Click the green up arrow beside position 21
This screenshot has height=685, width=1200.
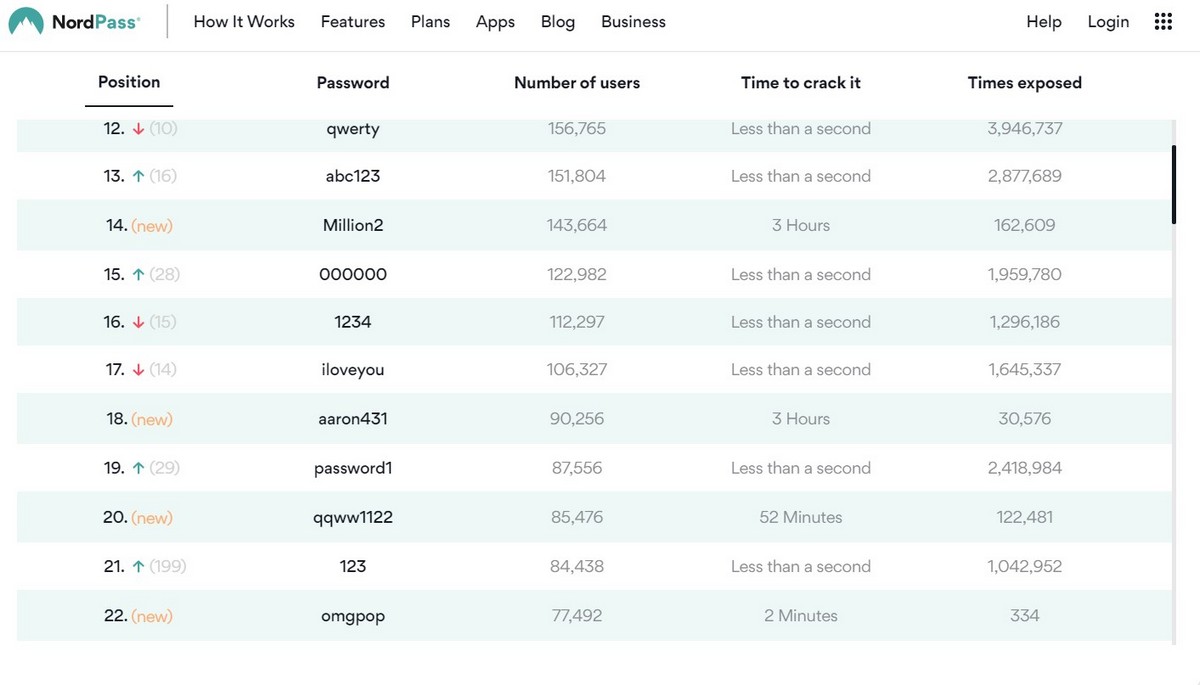coord(137,566)
